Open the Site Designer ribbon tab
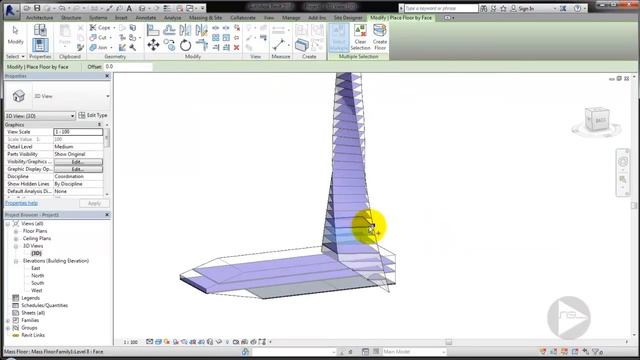The image size is (640, 360). 348,18
